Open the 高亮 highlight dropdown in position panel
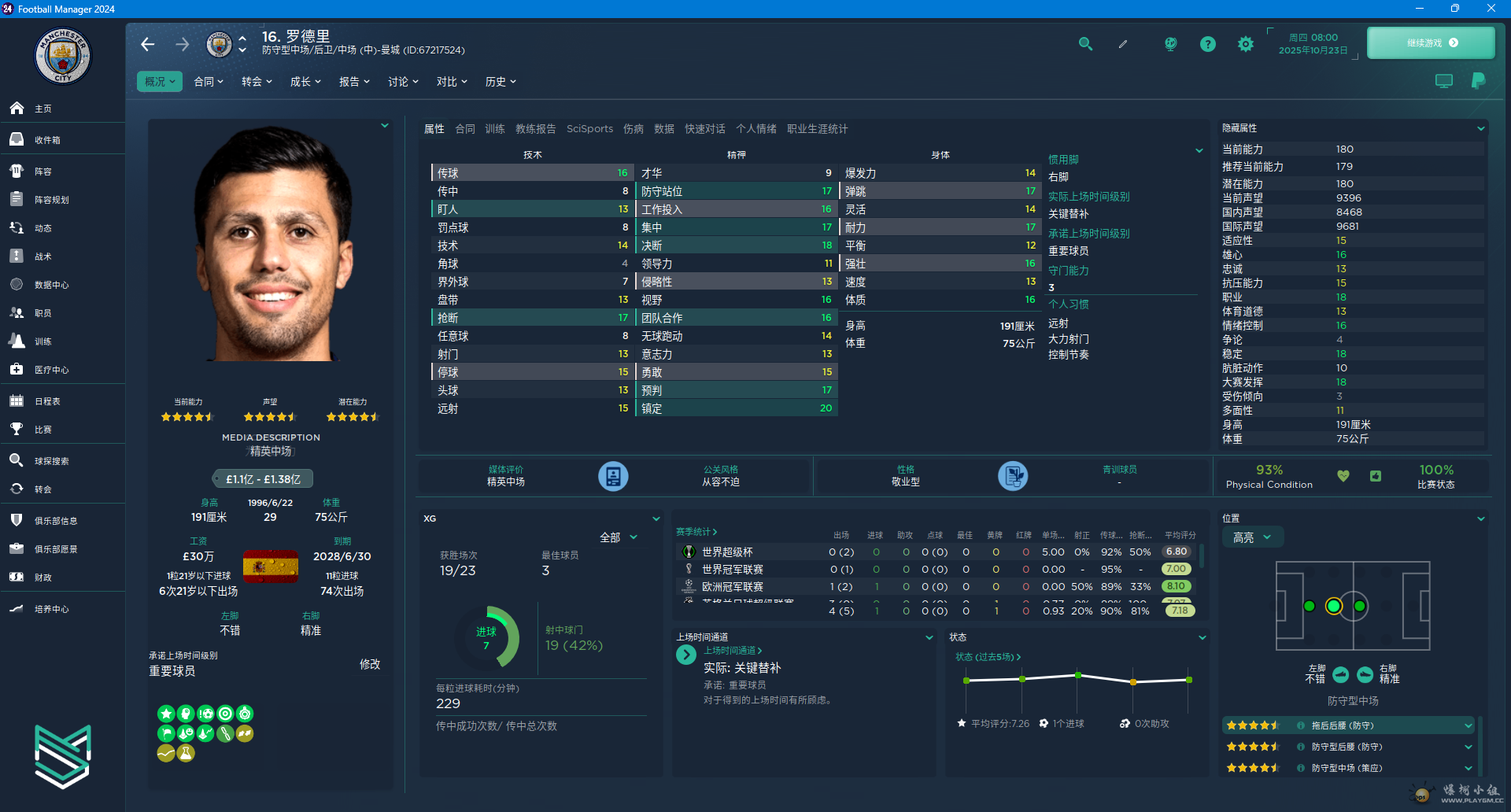Viewport: 1511px width, 812px height. click(x=1252, y=537)
